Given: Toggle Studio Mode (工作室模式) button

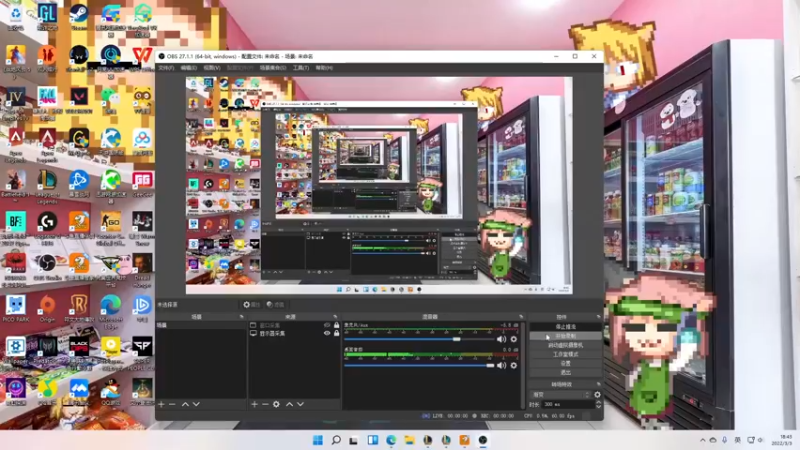Looking at the screenshot, I should coord(565,354).
